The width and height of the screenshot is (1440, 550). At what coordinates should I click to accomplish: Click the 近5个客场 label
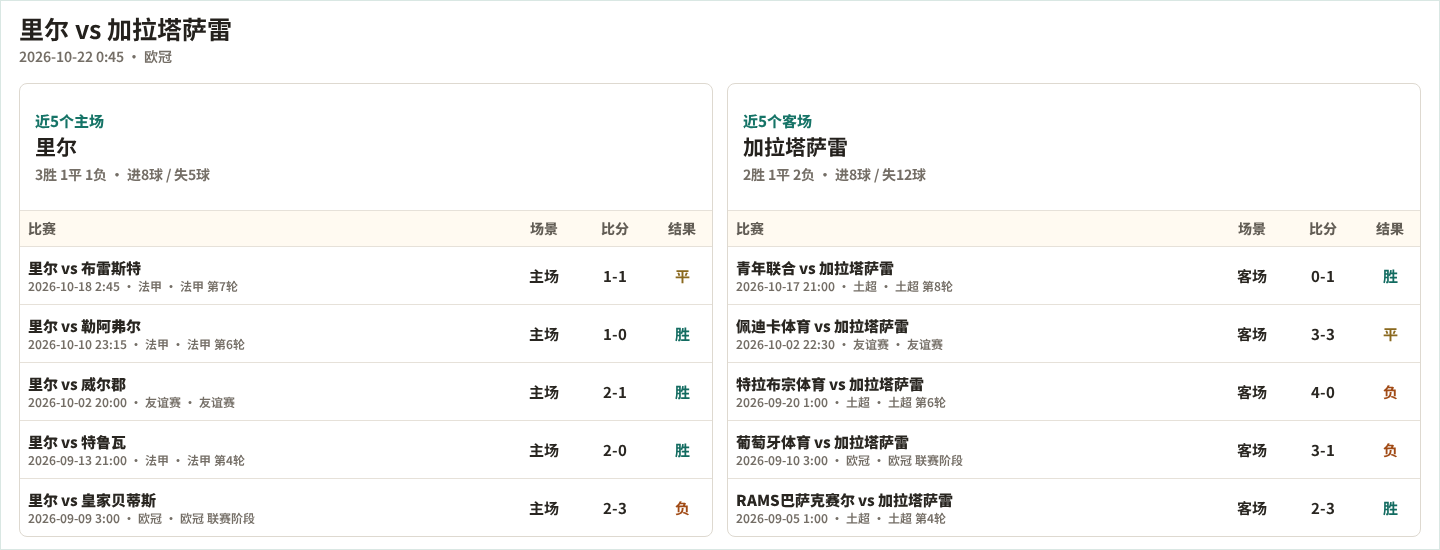[x=777, y=121]
